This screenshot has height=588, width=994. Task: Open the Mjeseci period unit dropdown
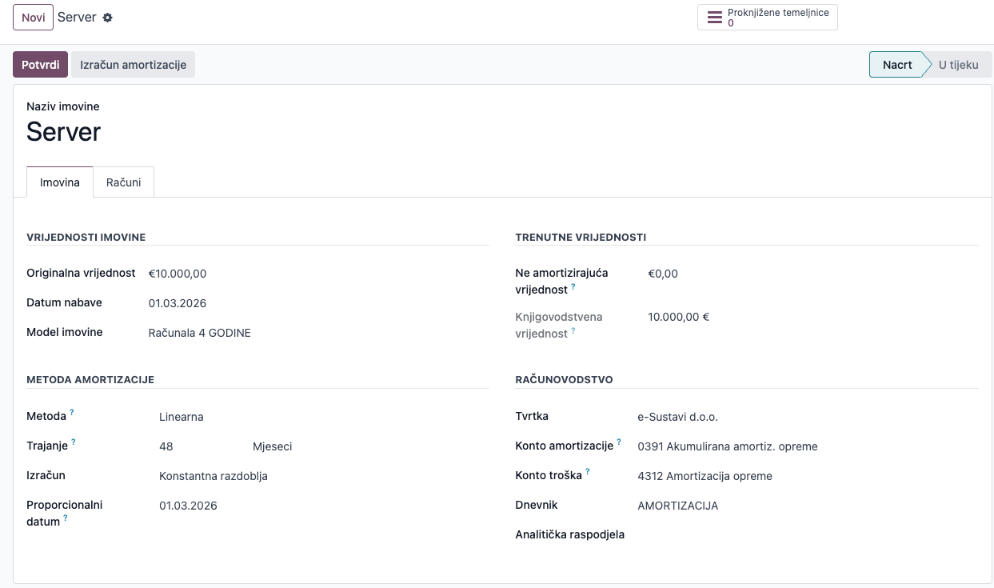(x=370, y=447)
